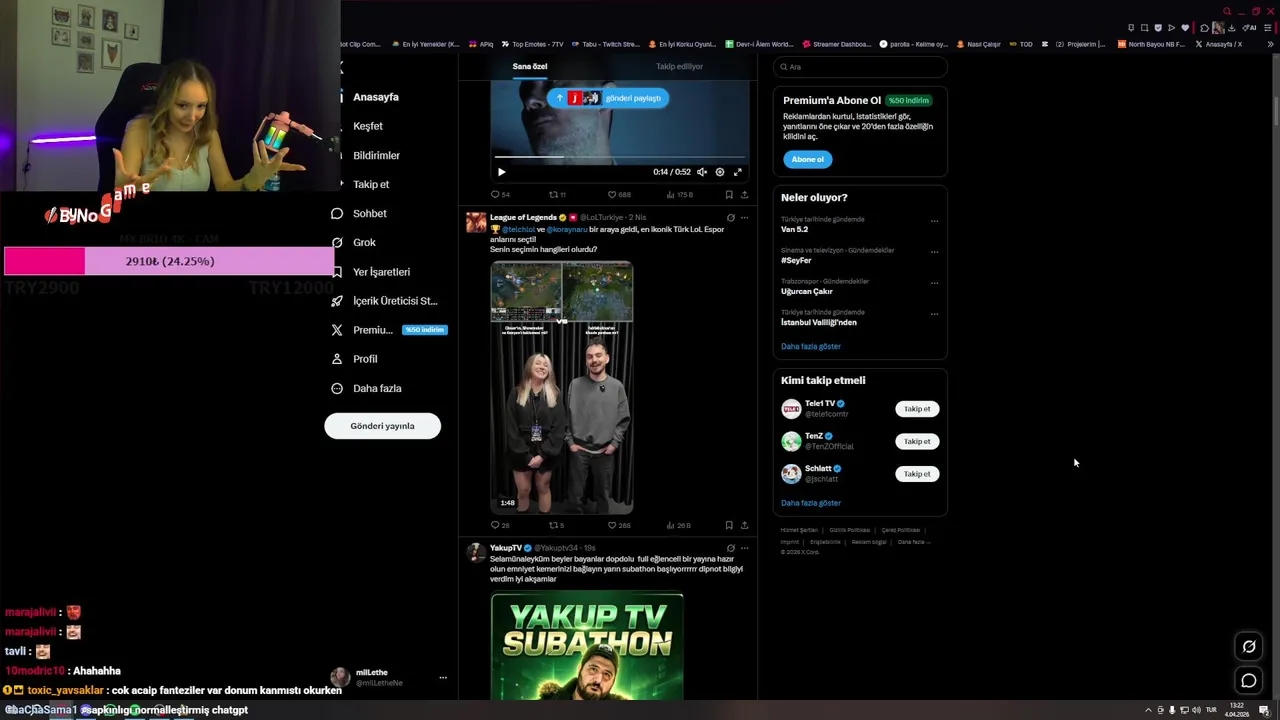Open the floating chat bubble button

1249,681
